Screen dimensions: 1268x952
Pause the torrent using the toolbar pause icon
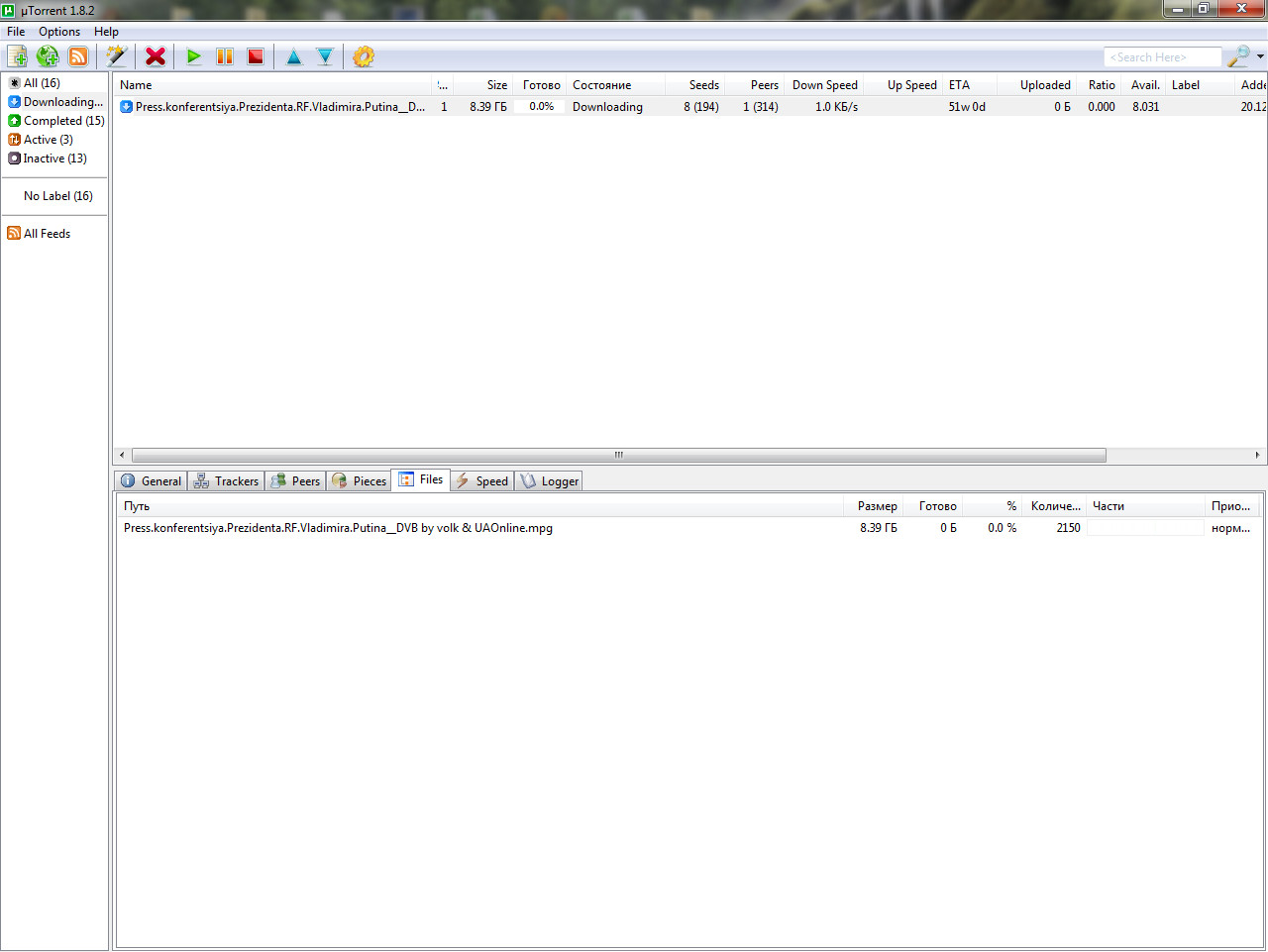(225, 56)
